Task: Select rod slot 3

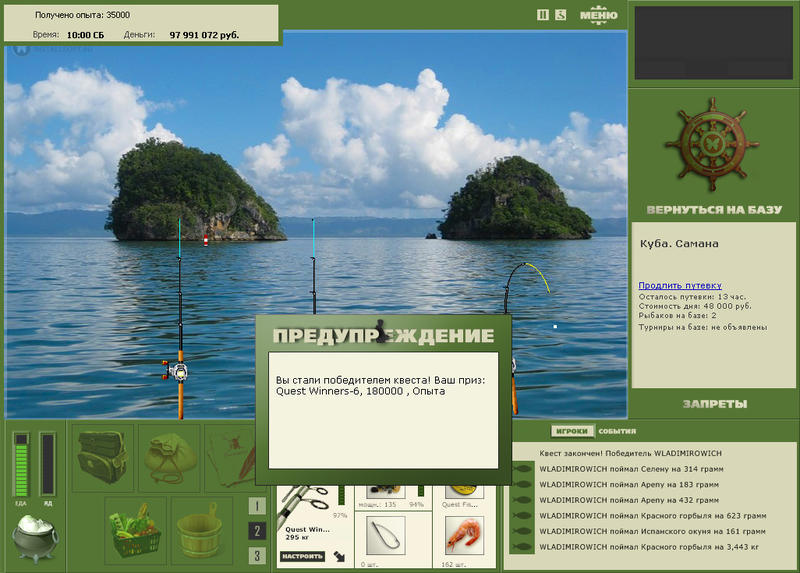Action: (257, 556)
